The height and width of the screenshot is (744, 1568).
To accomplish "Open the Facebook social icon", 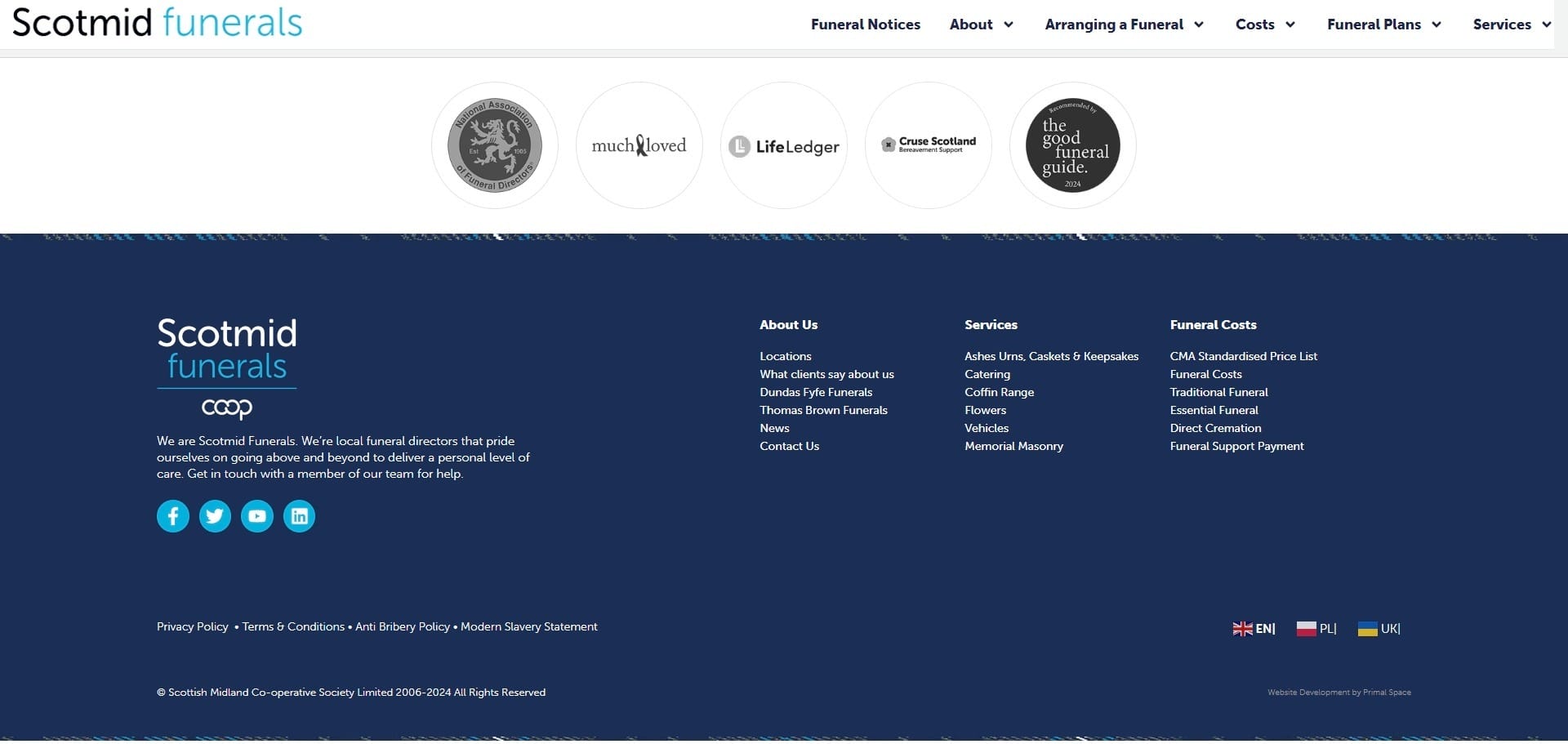I will (x=173, y=516).
